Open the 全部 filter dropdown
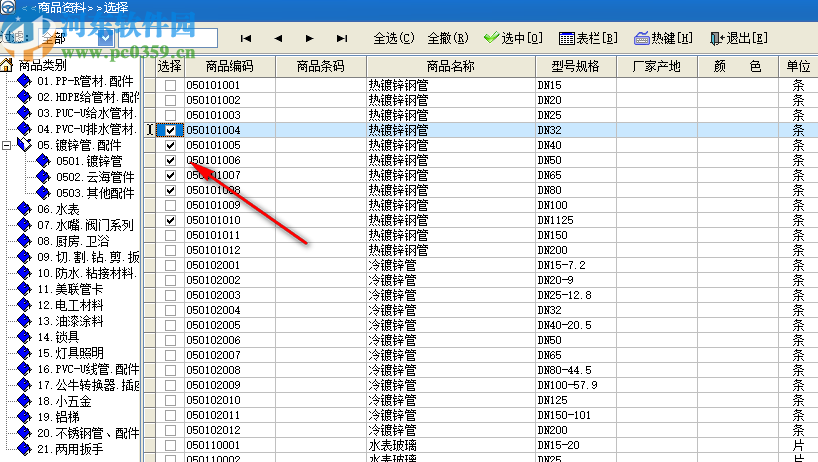This screenshot has height=462, width=818. coord(105,38)
